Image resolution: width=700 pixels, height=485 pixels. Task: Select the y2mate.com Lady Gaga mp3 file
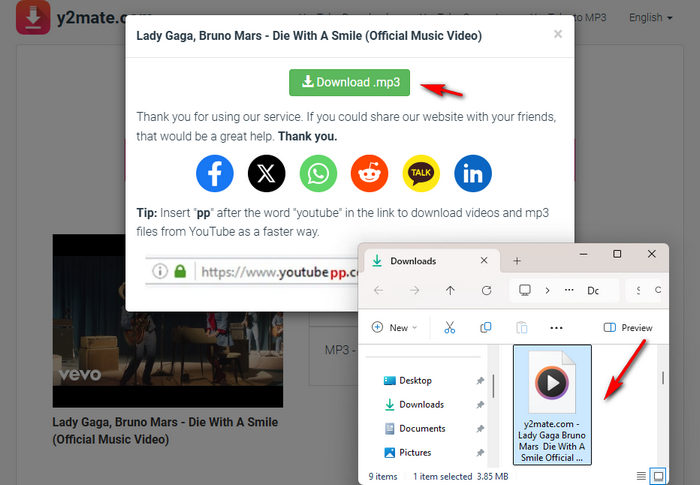[x=552, y=405]
